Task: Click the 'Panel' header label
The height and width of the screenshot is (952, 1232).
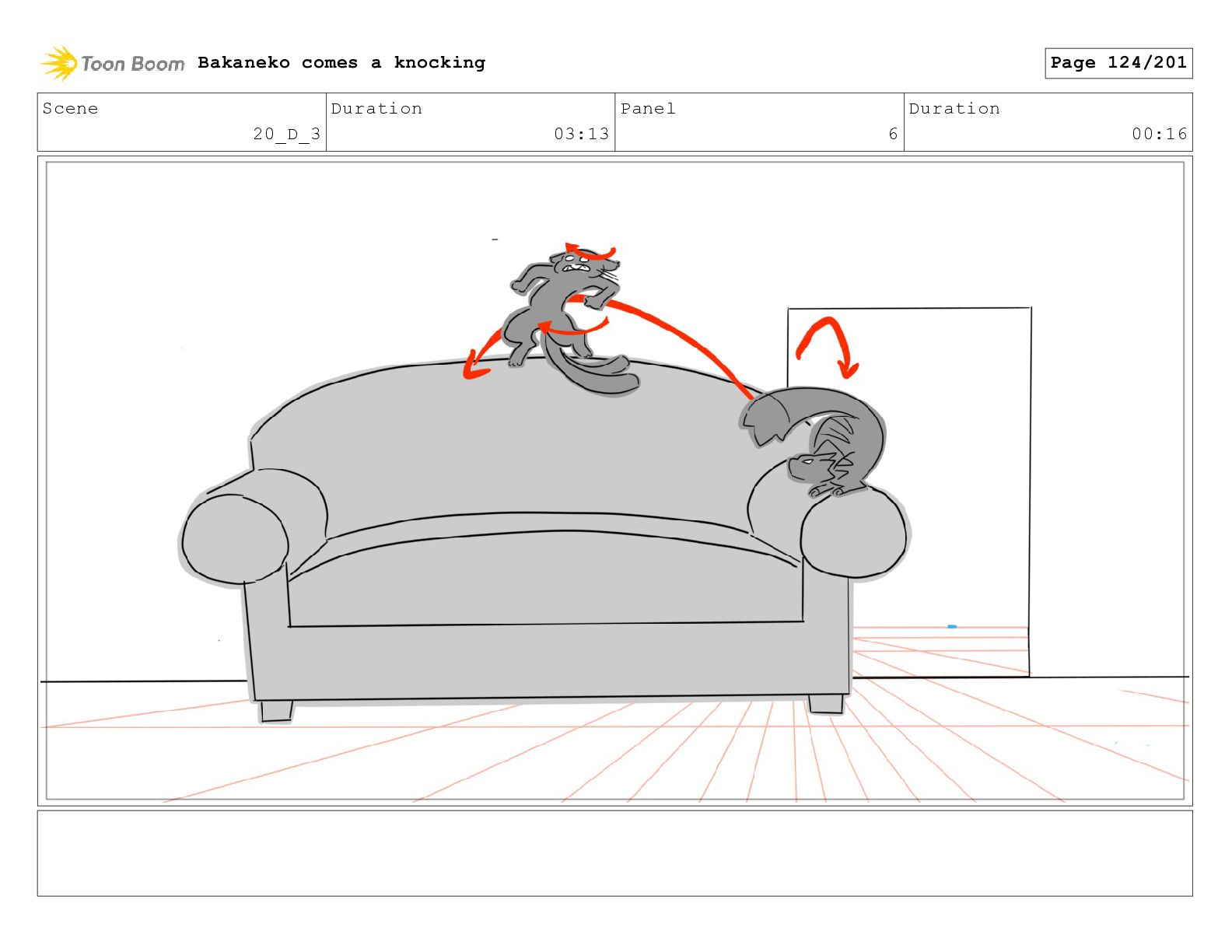Action: (x=648, y=108)
